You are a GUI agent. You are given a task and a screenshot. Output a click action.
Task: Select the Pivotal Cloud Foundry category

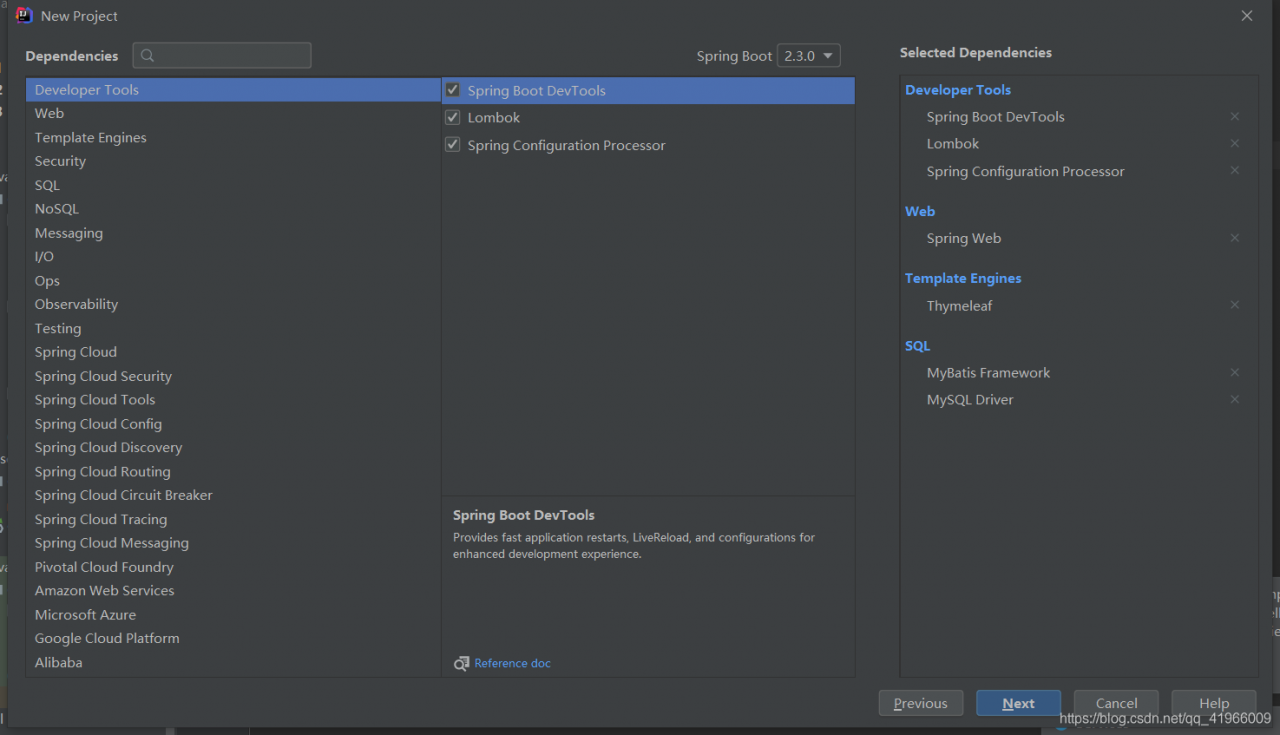233,567
